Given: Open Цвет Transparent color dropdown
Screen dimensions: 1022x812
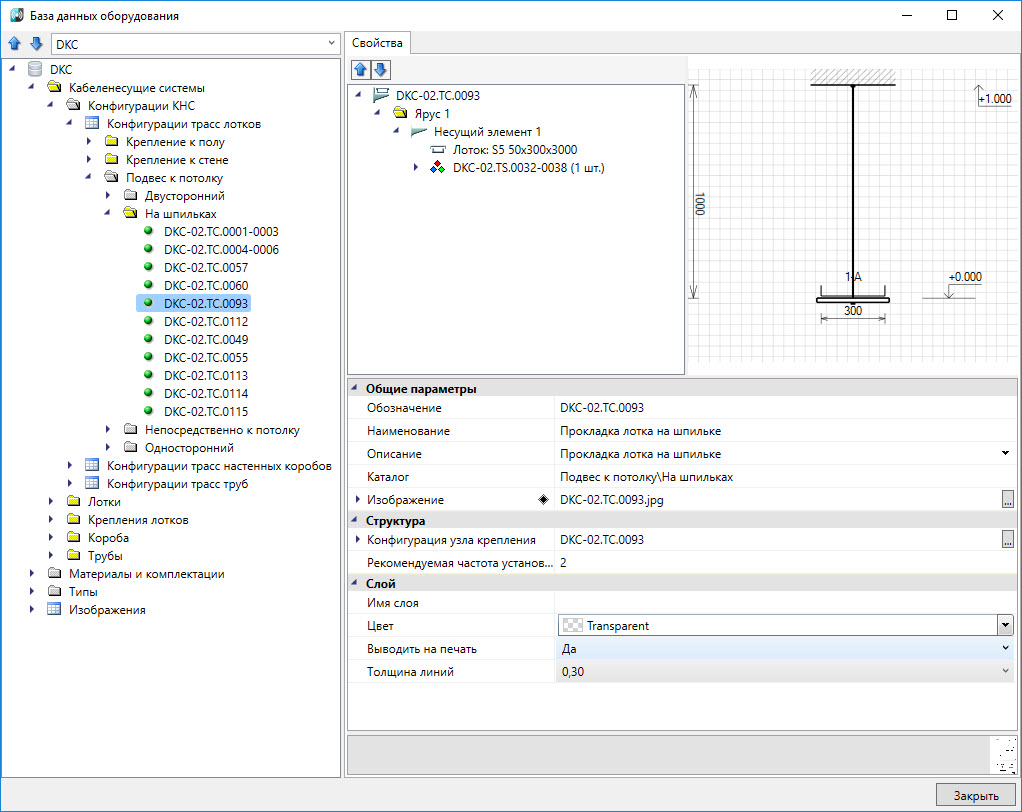Looking at the screenshot, I should [x=1005, y=626].
